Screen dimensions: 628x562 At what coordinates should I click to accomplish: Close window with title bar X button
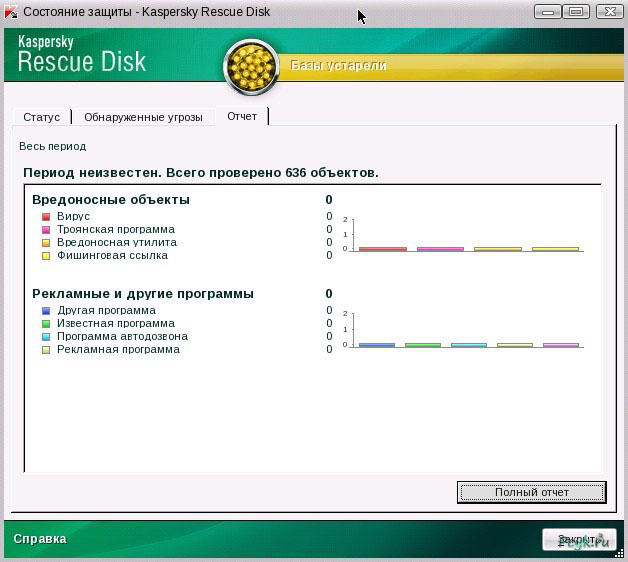click(x=610, y=12)
